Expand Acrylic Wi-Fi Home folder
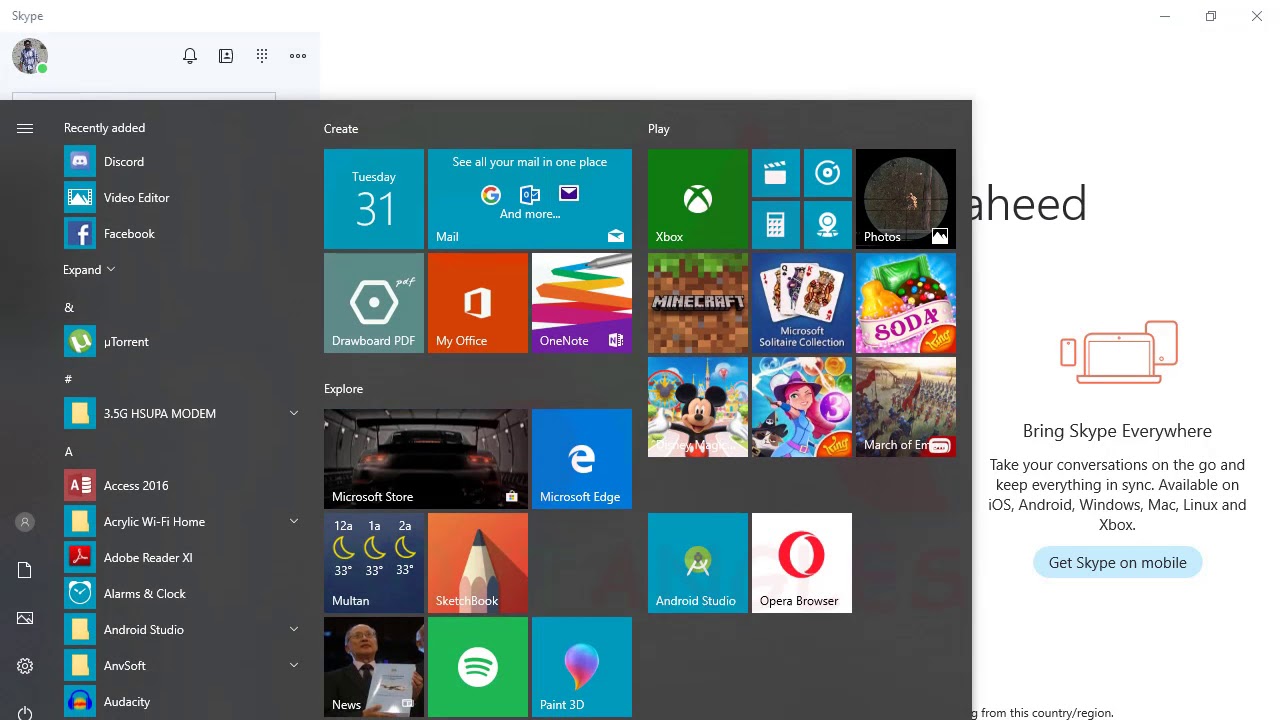 (x=294, y=521)
